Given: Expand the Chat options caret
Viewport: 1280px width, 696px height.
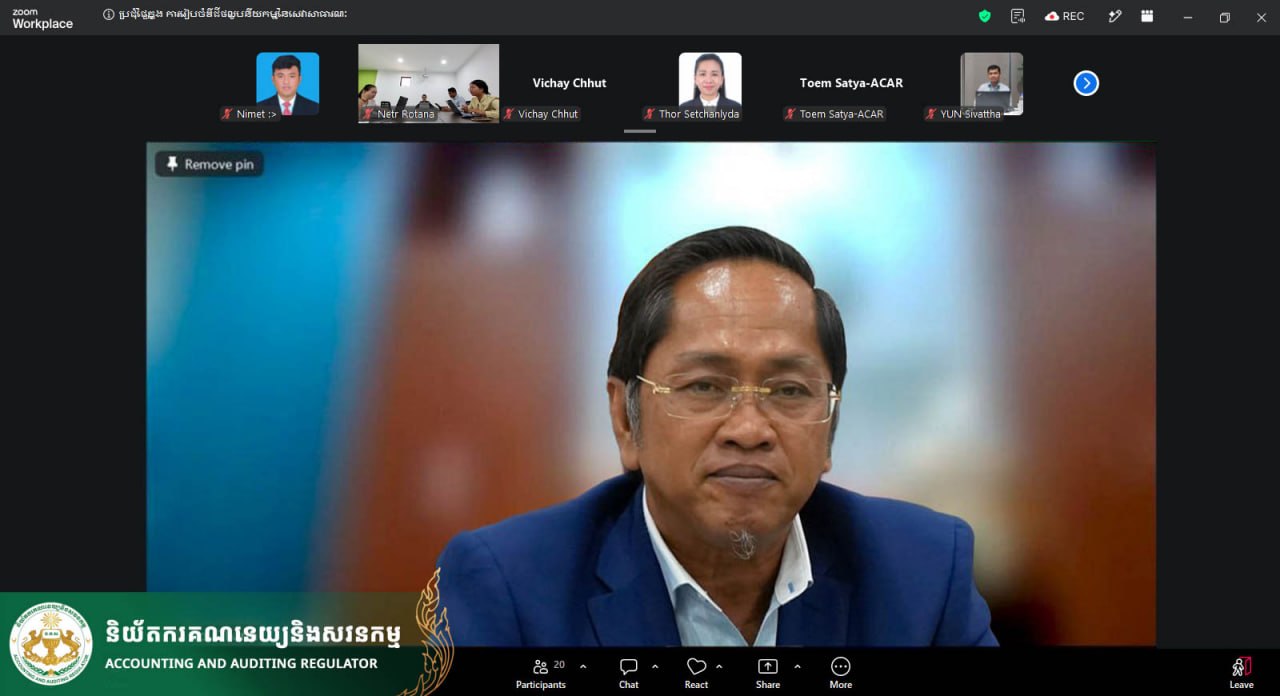Looking at the screenshot, I should coord(655,667).
